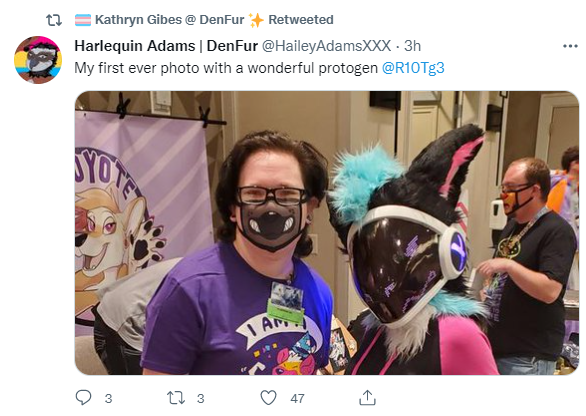The height and width of the screenshot is (416, 586).
Task: Open Harlequin Adams' round profile avatar
Action: [38, 60]
